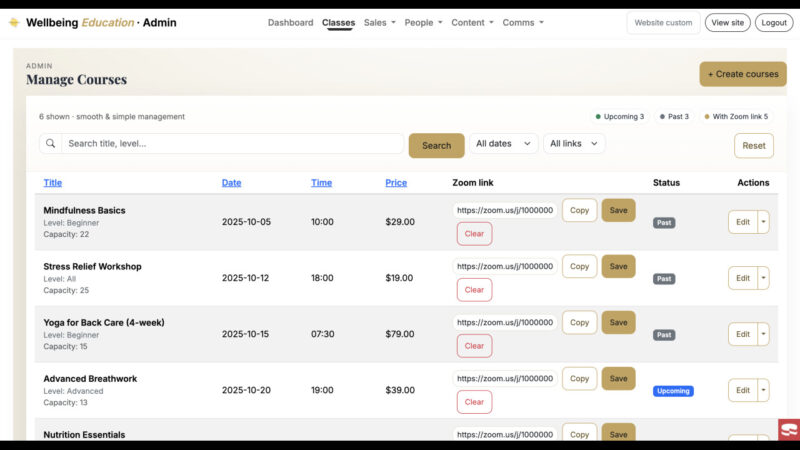Image resolution: width=800 pixels, height=450 pixels.
Task: Select the Stress Relief Workshop title
Action: pos(92,266)
